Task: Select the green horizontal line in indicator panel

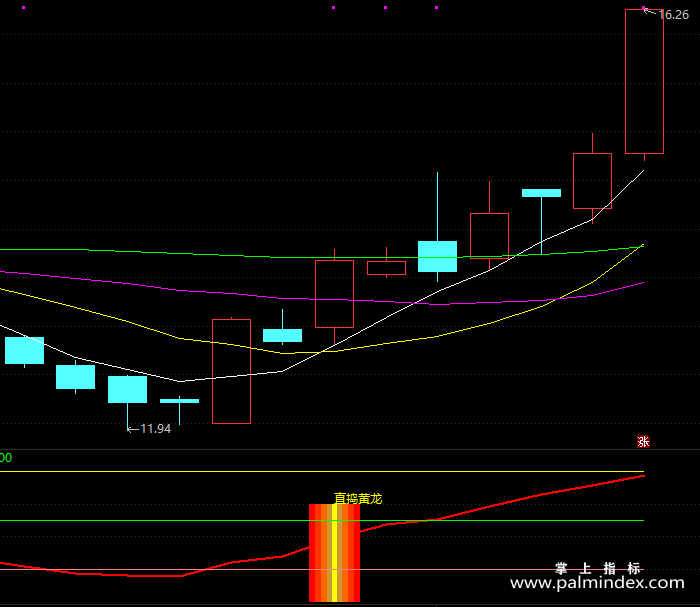Action: (x=322, y=520)
